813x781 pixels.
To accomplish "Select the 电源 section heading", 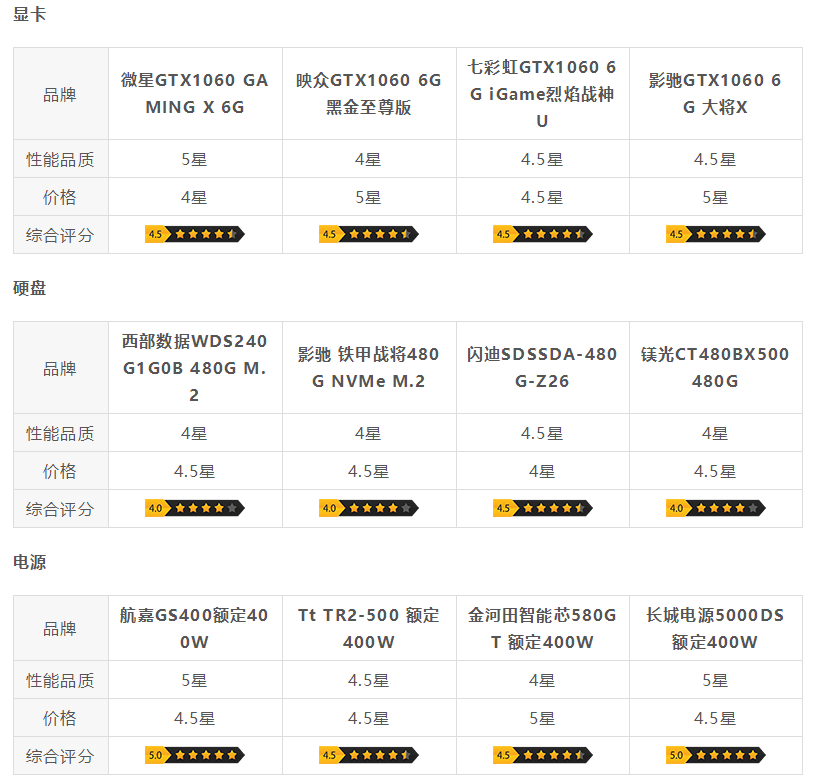I will (x=30, y=562).
